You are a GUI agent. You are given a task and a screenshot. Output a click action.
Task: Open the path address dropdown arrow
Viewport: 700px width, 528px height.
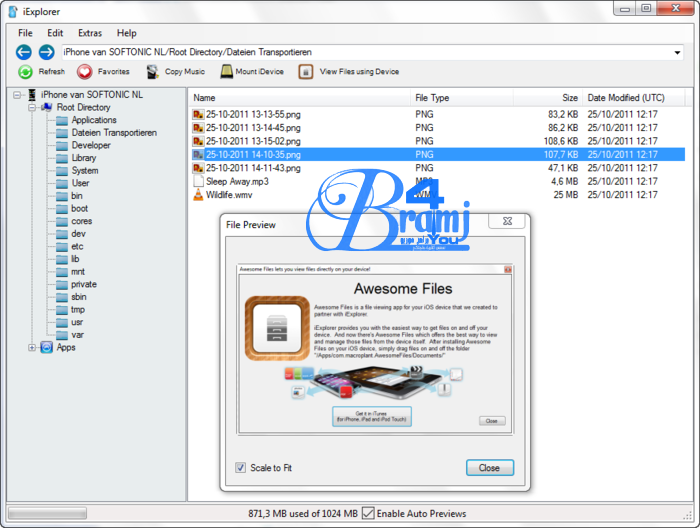pos(677,53)
